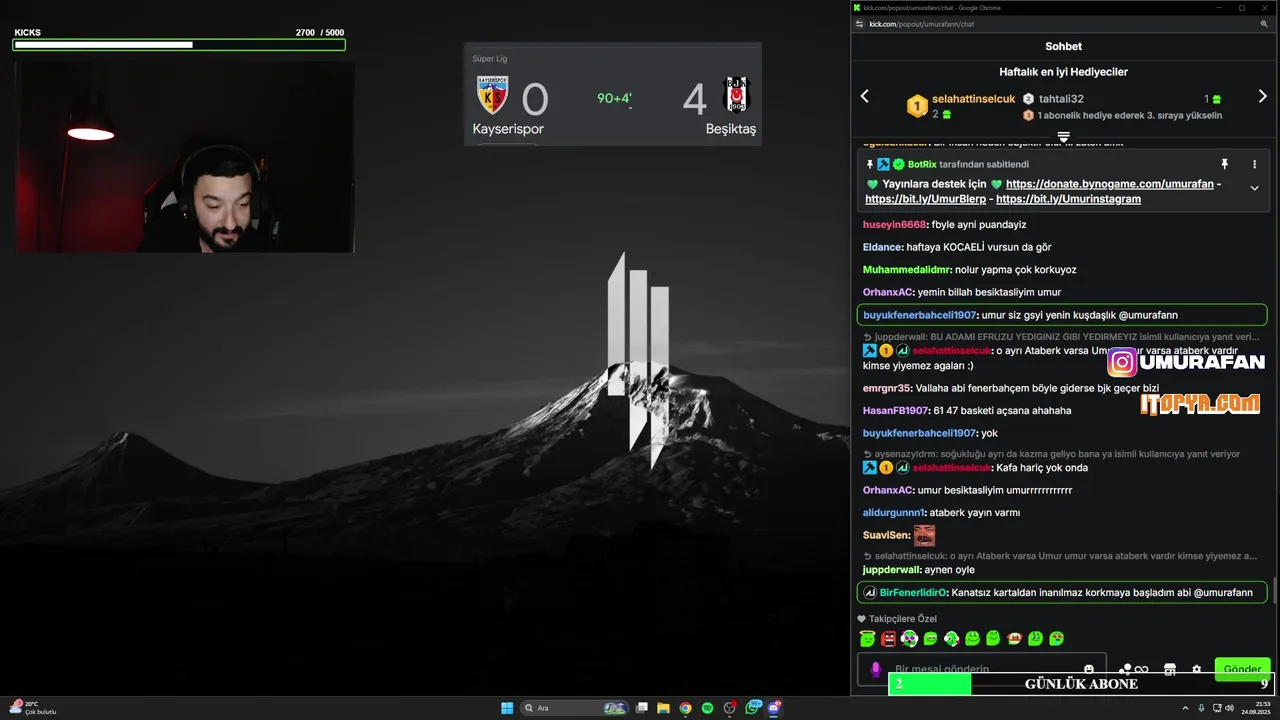Show hidden system tray icons

coord(1185,708)
